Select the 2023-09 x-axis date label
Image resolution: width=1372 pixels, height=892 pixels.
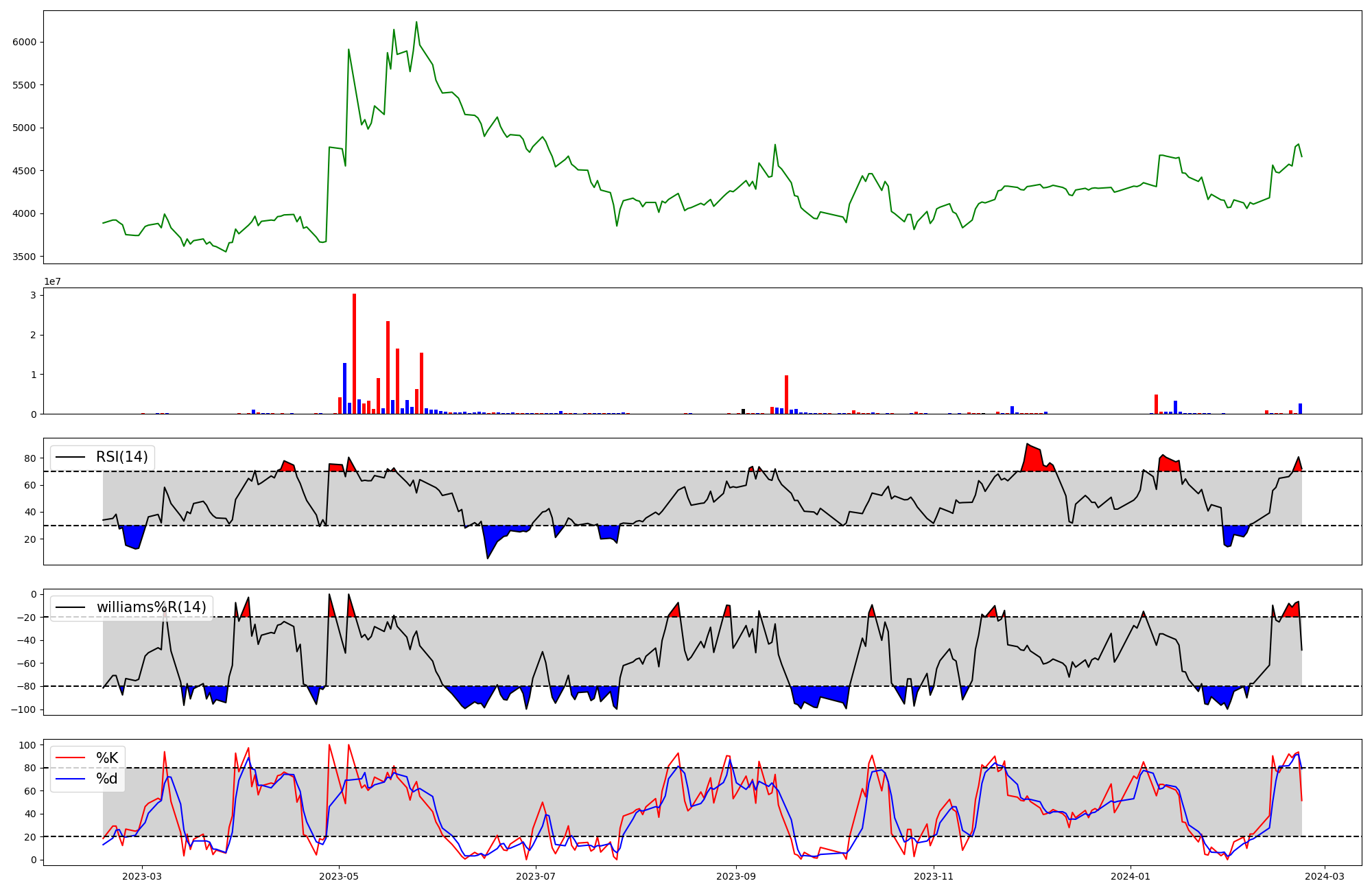tap(736, 876)
